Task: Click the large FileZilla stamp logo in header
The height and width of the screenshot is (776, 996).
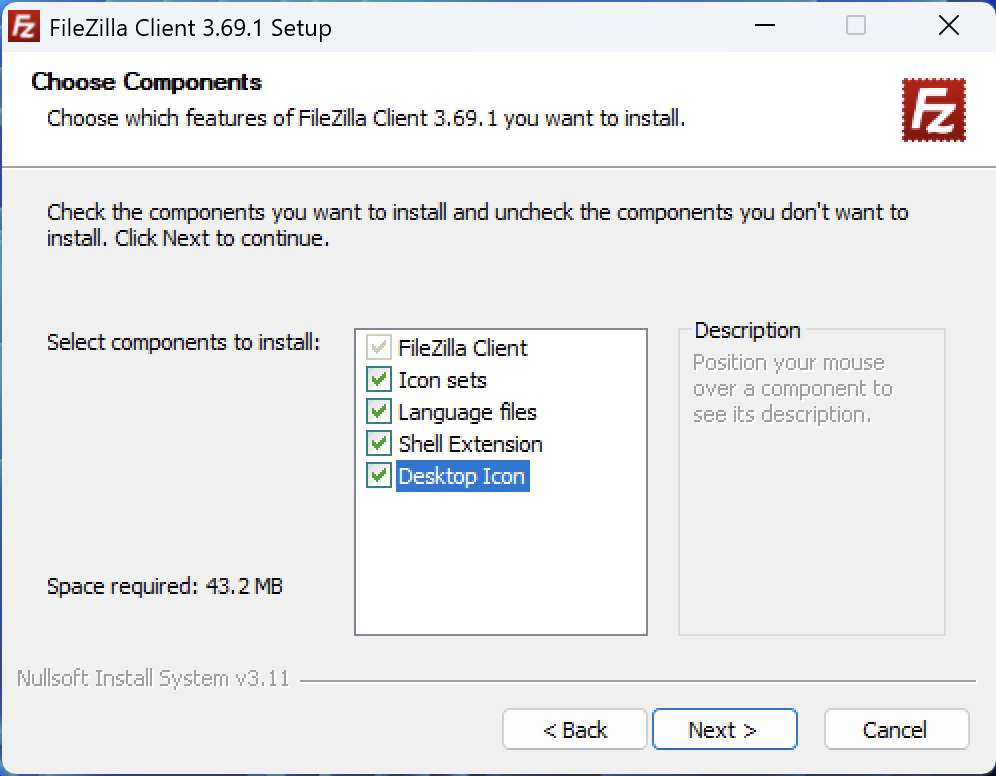Action: click(x=933, y=110)
